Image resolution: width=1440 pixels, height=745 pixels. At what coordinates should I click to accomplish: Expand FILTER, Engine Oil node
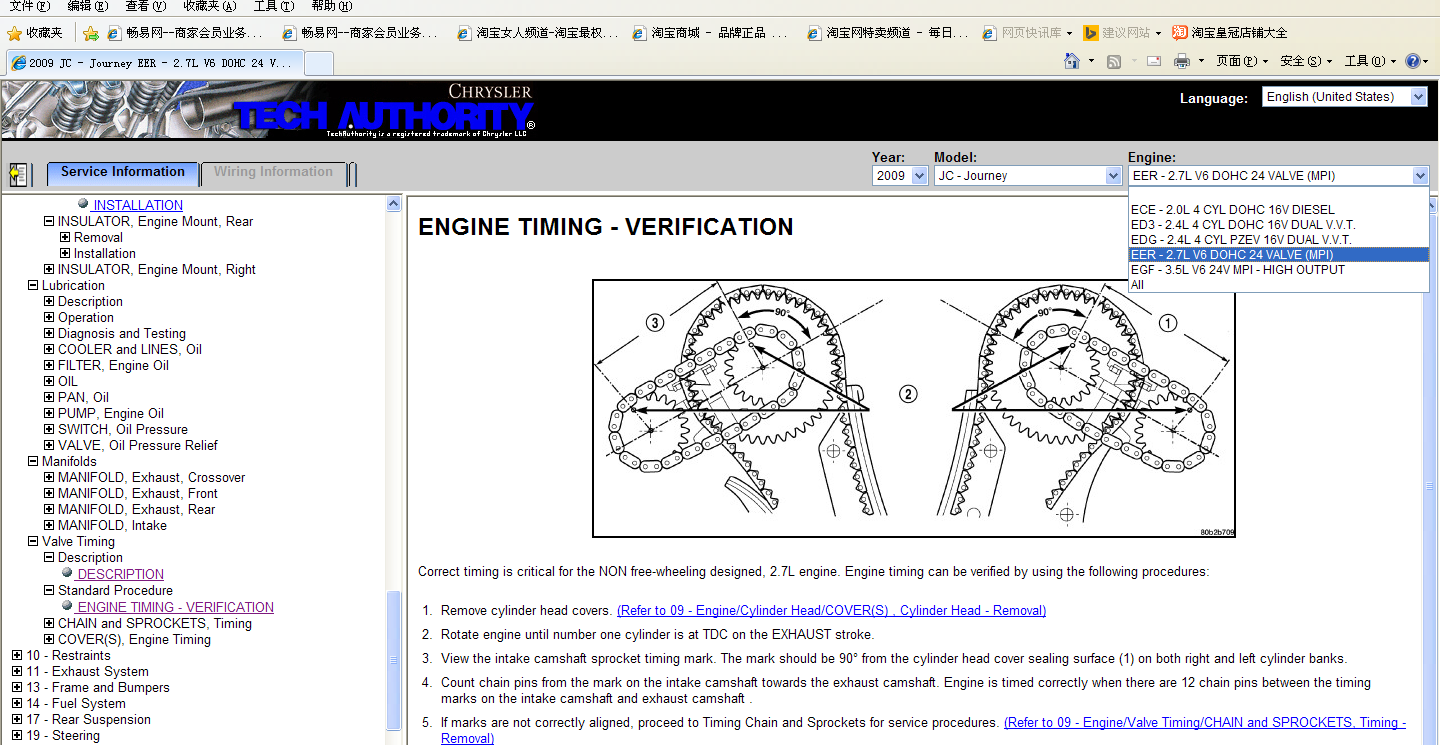(x=49, y=366)
